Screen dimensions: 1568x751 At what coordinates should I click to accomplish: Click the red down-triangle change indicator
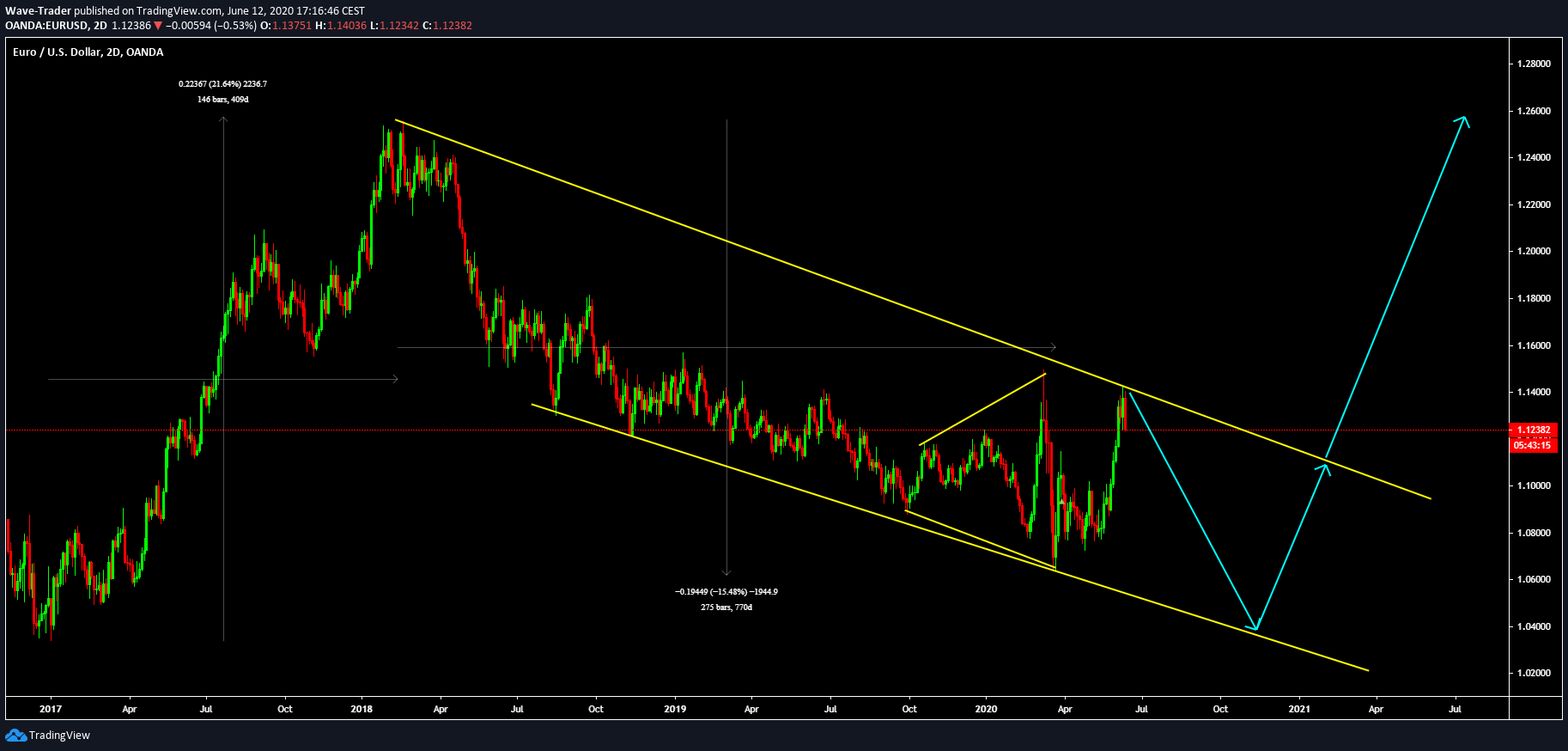[158, 26]
